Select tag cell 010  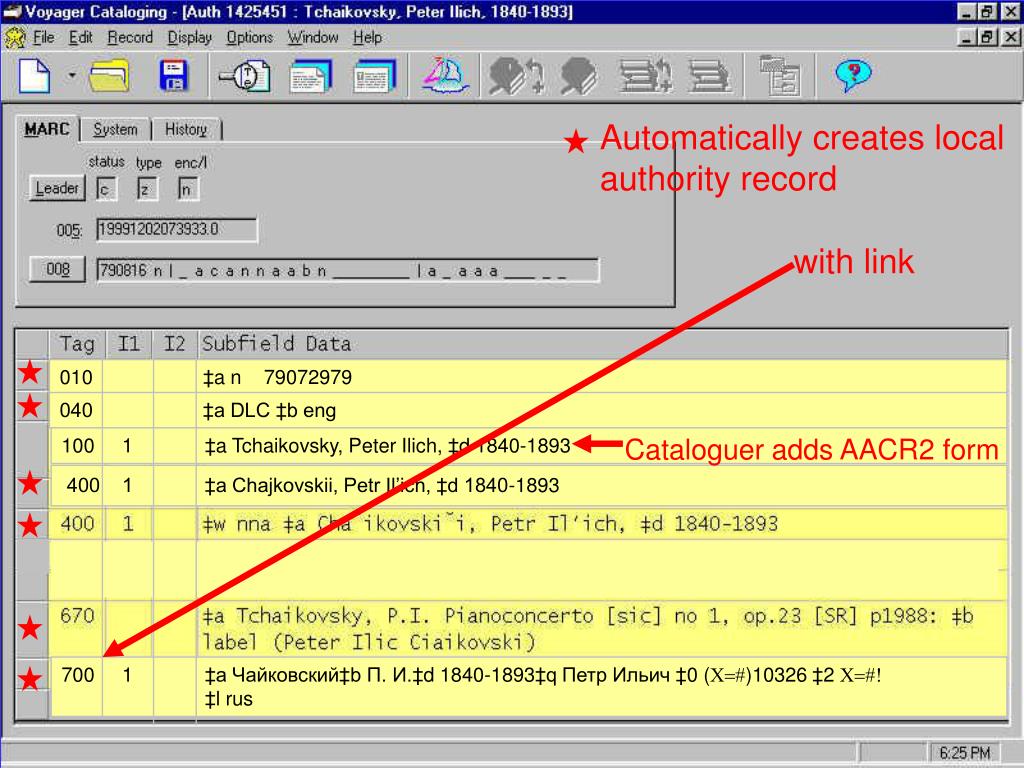(76, 377)
